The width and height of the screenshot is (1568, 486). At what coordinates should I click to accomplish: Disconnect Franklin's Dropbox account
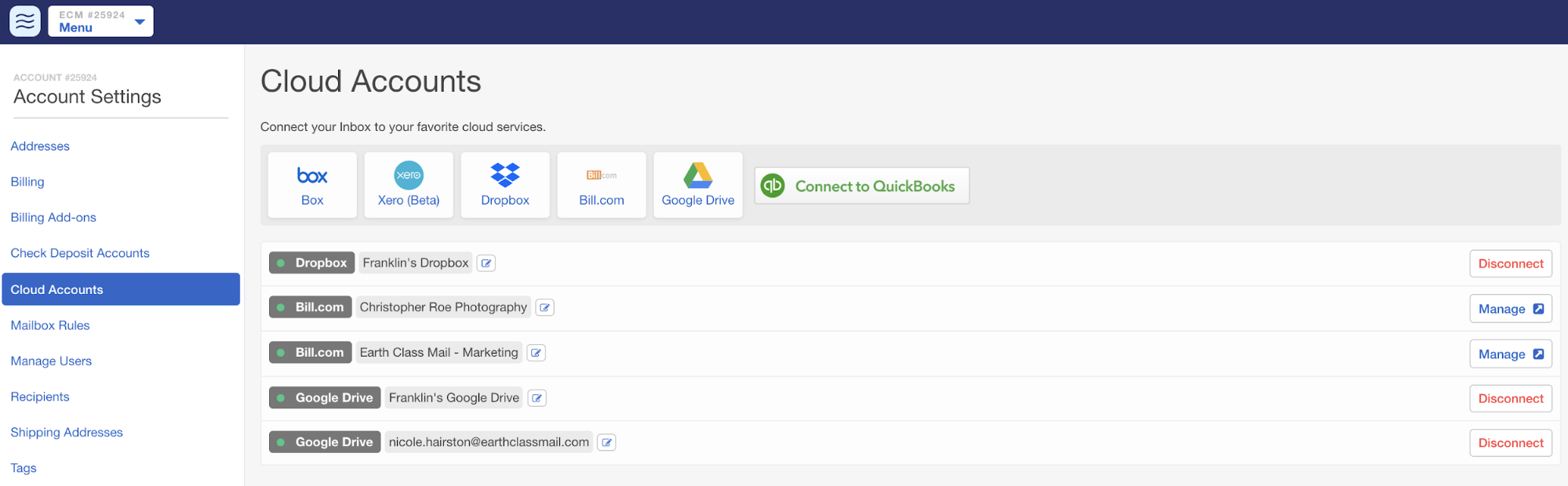1511,264
